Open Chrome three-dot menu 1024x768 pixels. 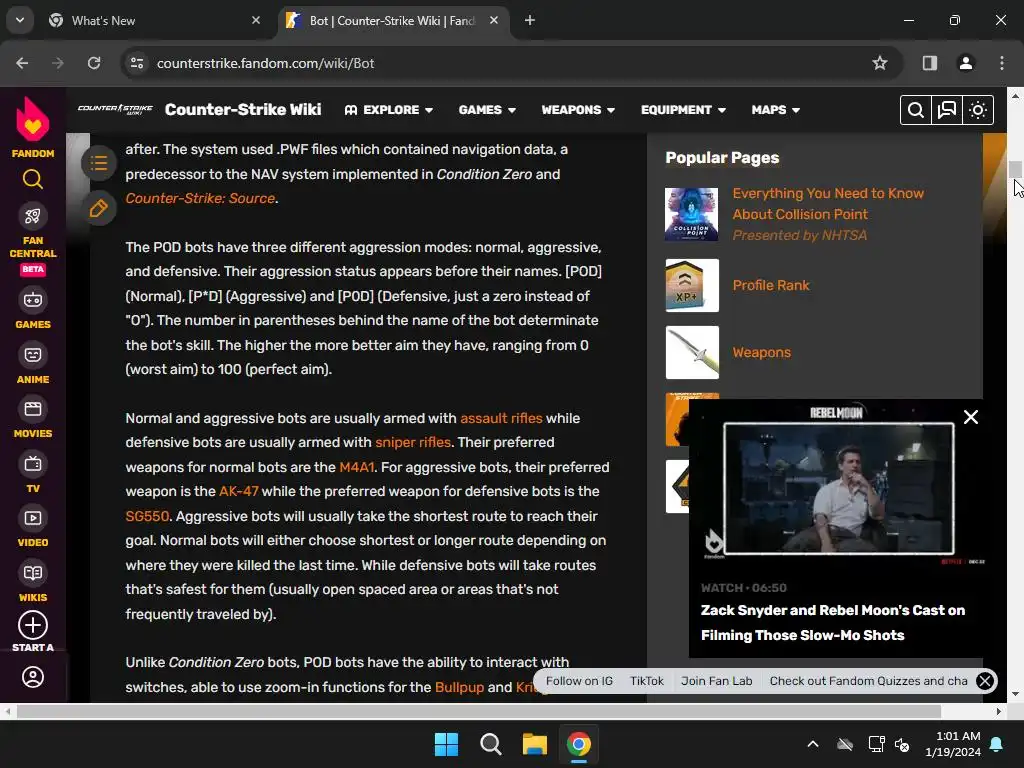pos(1002,63)
